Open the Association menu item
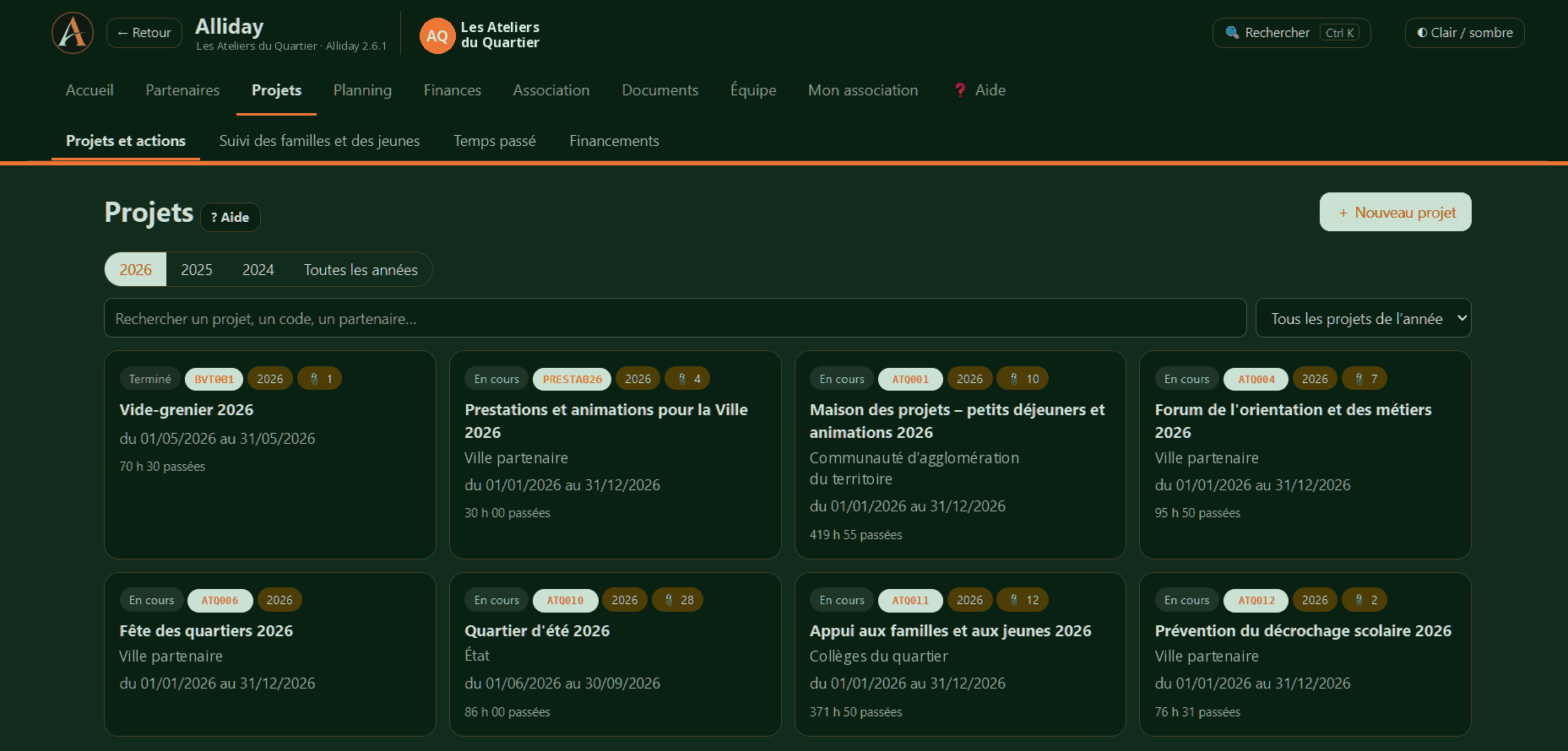 click(551, 90)
